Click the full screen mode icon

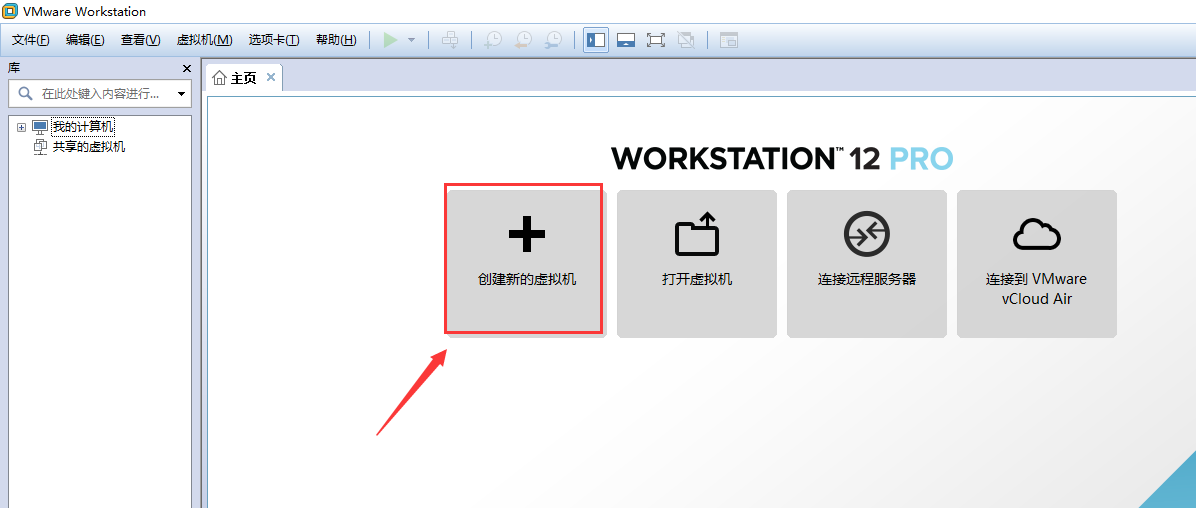point(655,40)
